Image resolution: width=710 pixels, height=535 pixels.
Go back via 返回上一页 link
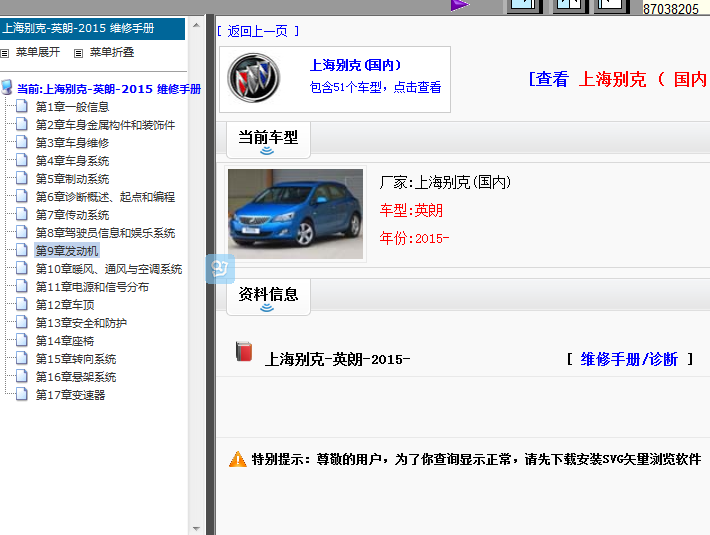(x=258, y=31)
